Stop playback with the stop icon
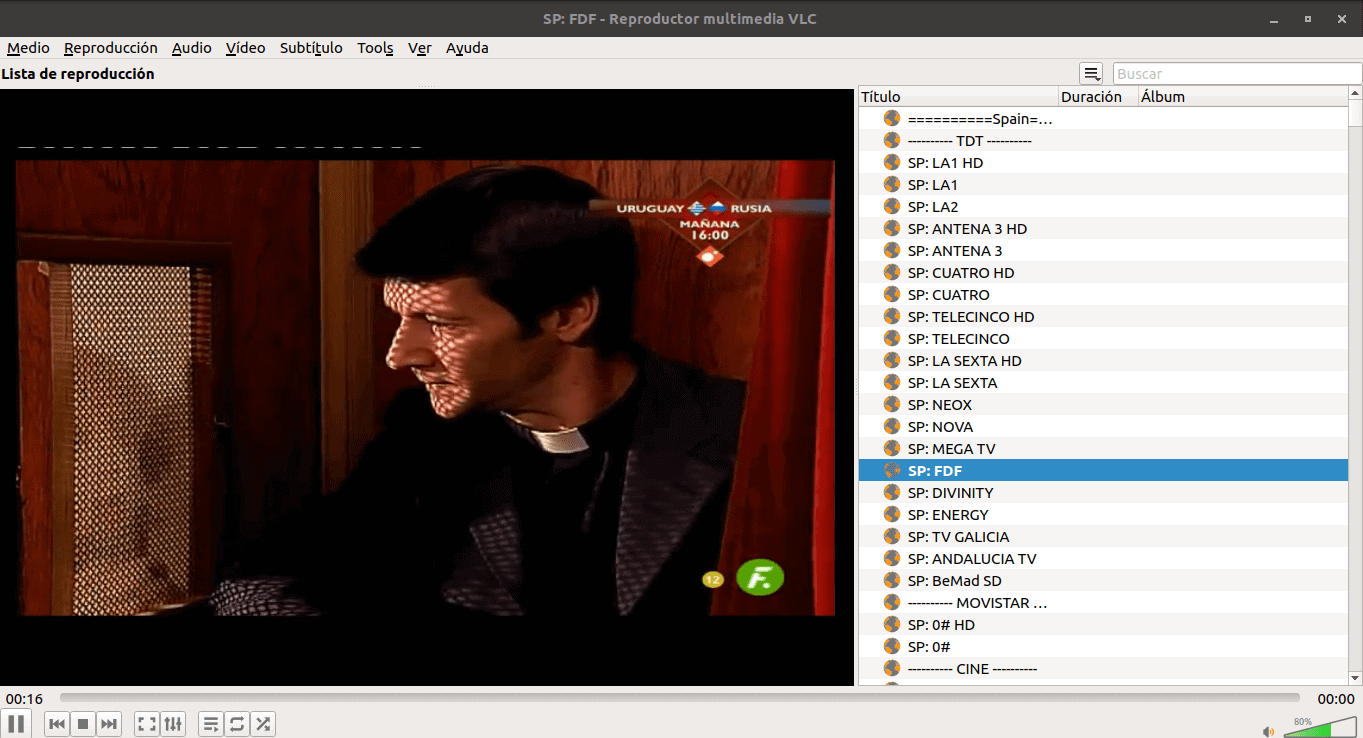 point(83,723)
